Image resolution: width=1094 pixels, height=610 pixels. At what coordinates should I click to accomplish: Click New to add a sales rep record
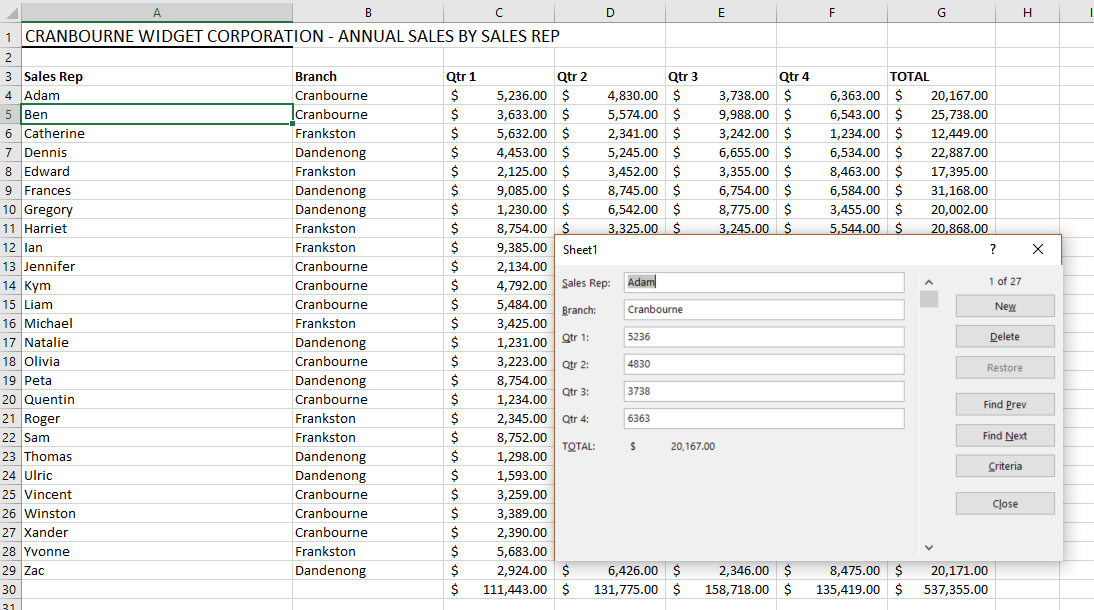coord(1004,305)
